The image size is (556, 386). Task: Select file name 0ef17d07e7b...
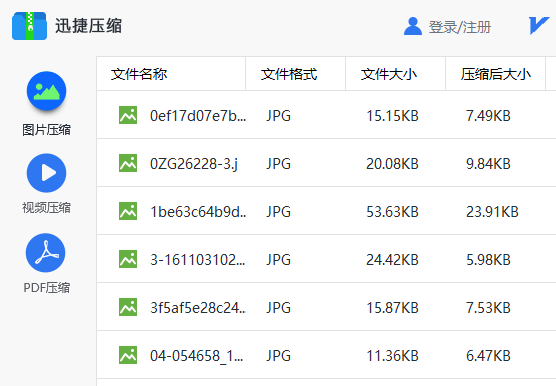[x=198, y=116]
